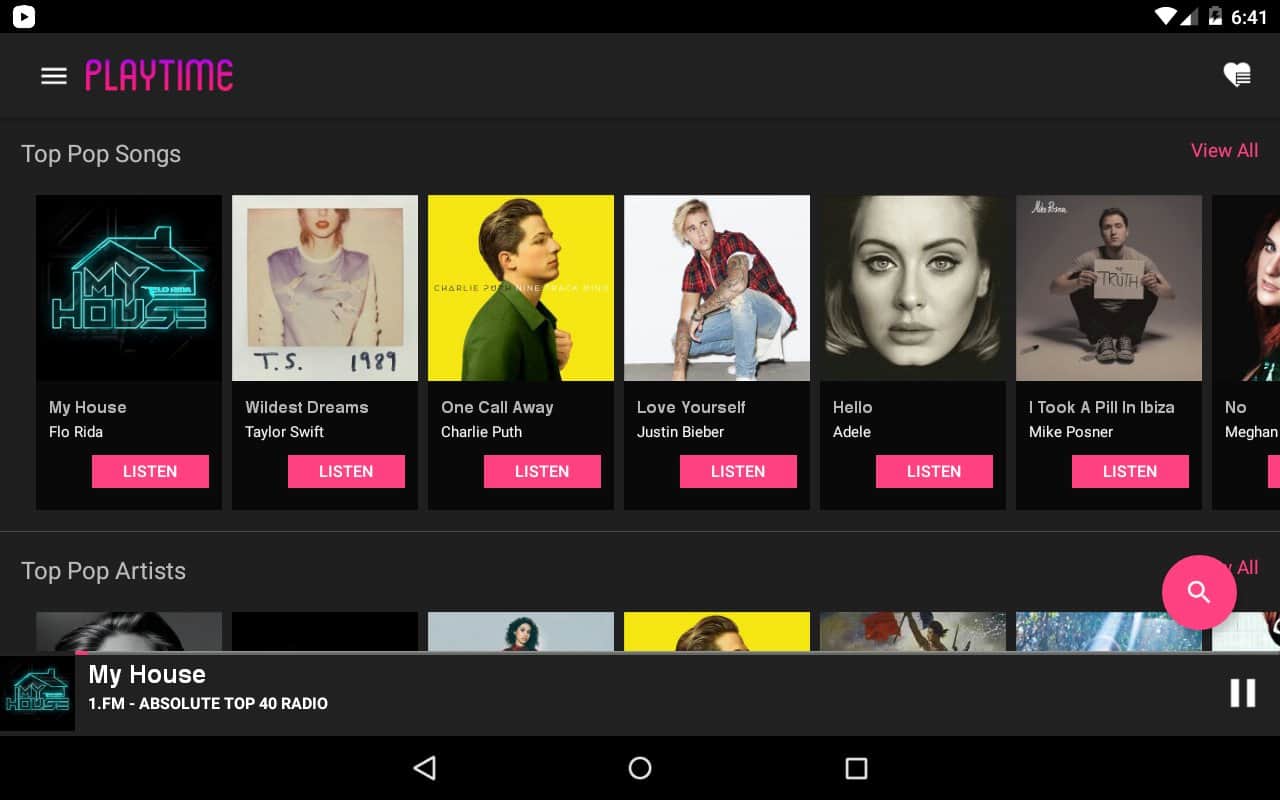This screenshot has height=800, width=1280.
Task: Listen to My House by Flo Rida
Action: click(x=150, y=471)
